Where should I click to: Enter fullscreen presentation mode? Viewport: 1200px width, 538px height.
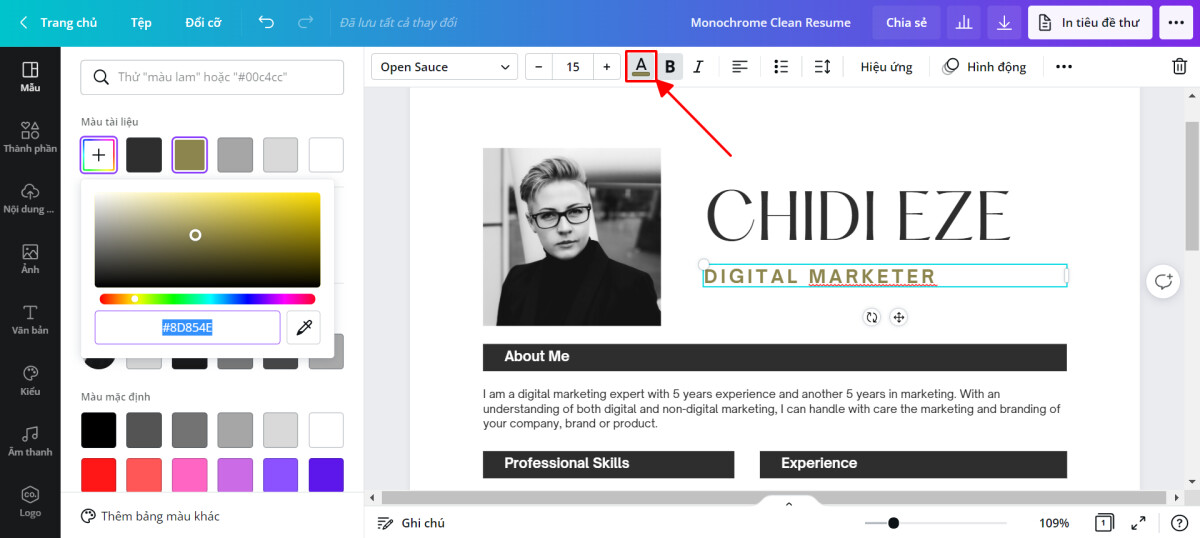tap(1138, 523)
